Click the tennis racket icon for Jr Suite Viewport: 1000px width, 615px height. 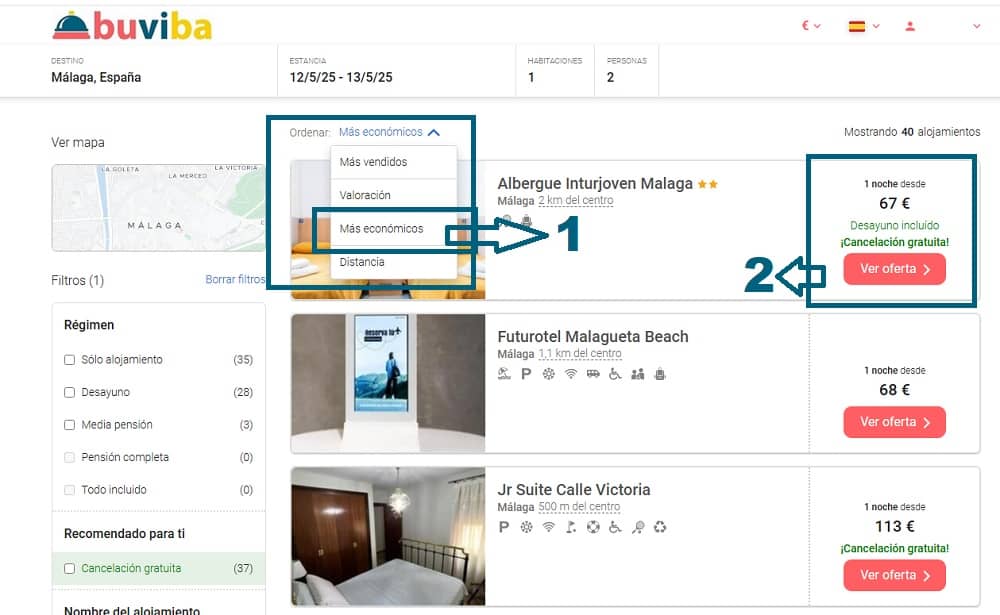638,527
